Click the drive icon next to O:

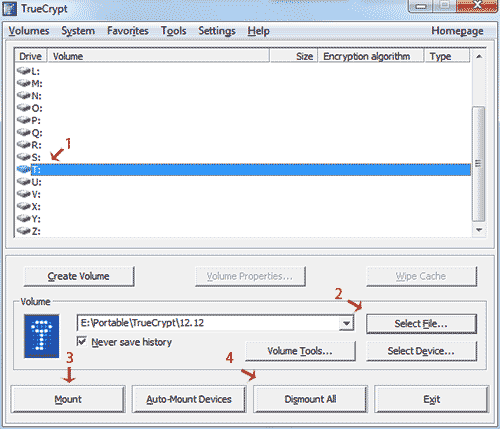coord(23,108)
